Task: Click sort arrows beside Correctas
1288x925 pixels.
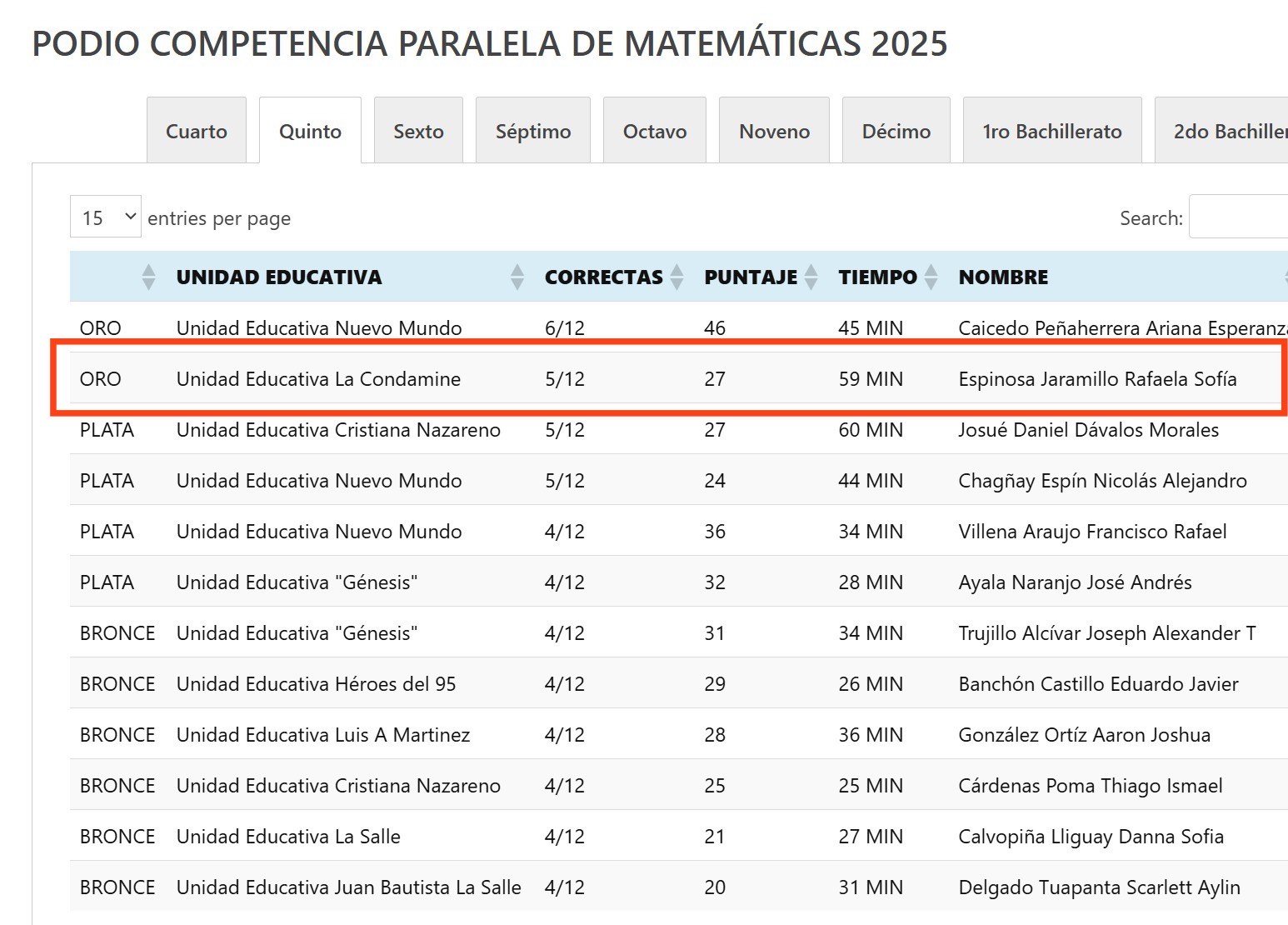Action: pyautogui.click(x=676, y=277)
